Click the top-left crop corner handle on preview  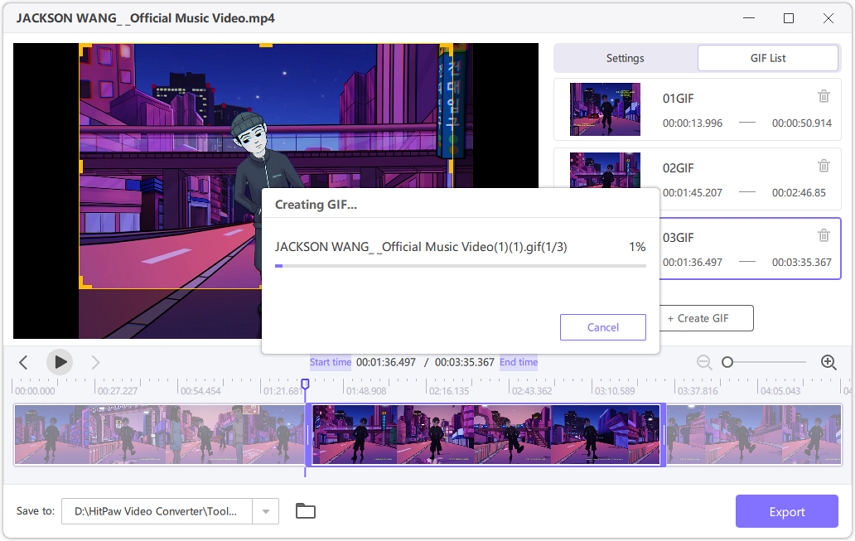pyautogui.click(x=85, y=50)
